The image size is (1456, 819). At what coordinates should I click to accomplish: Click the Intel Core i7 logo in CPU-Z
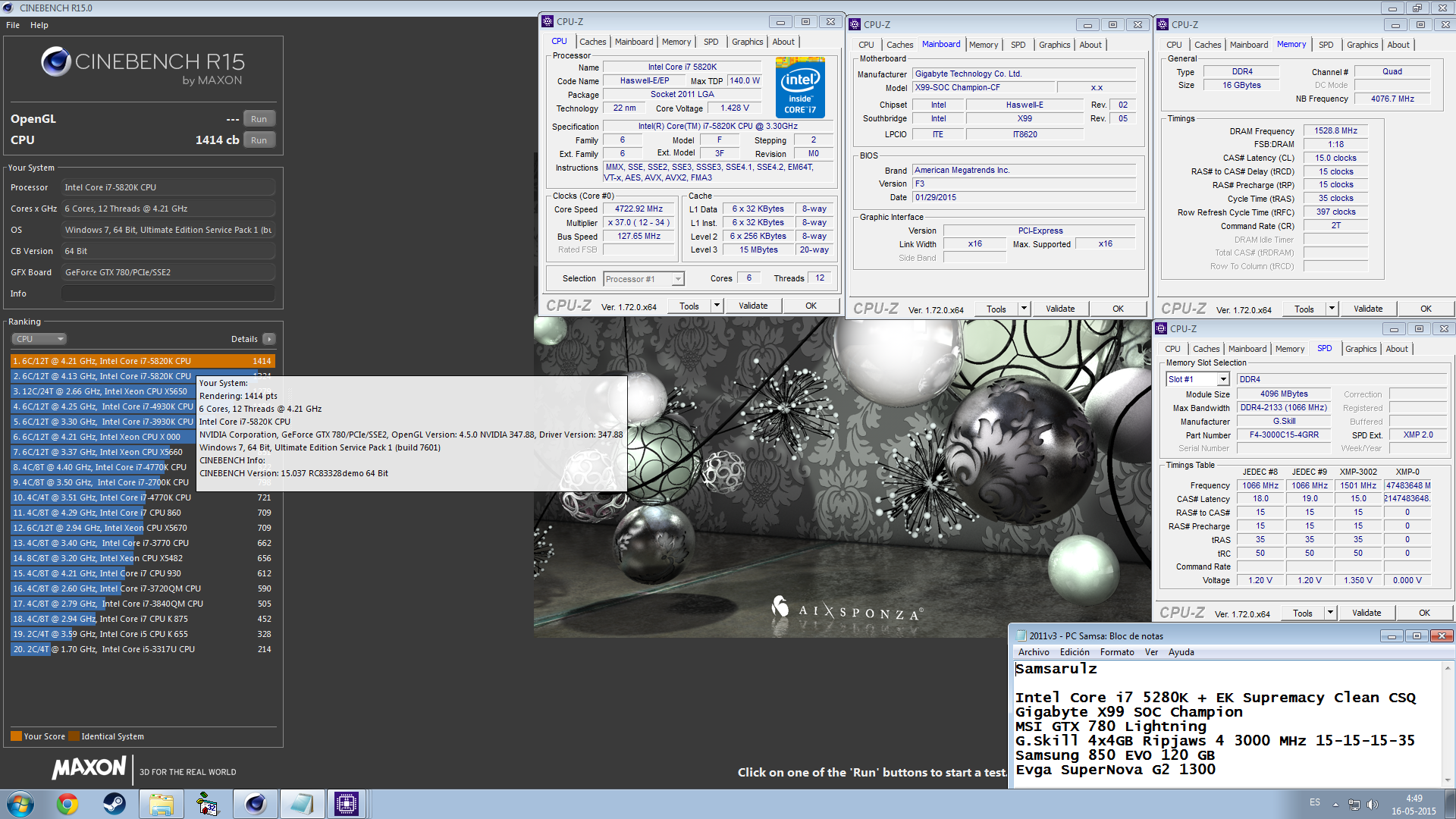[800, 87]
